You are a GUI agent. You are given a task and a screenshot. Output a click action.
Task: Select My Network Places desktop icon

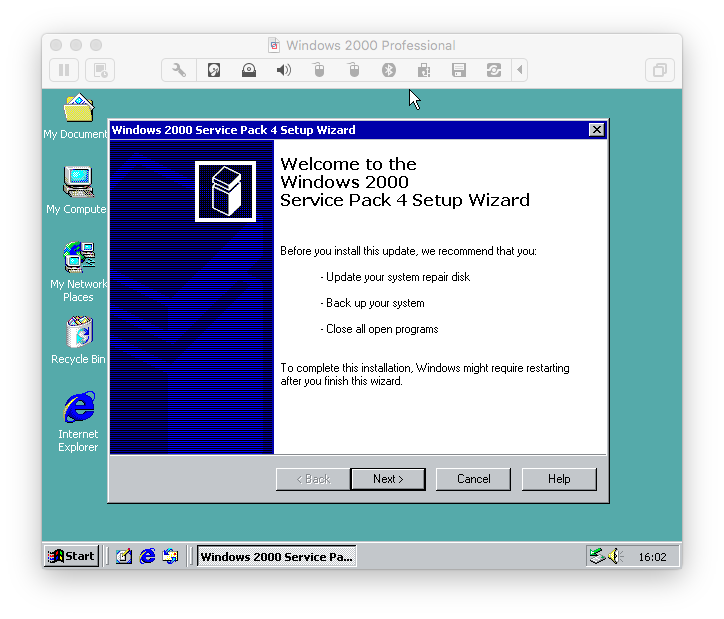click(x=78, y=272)
